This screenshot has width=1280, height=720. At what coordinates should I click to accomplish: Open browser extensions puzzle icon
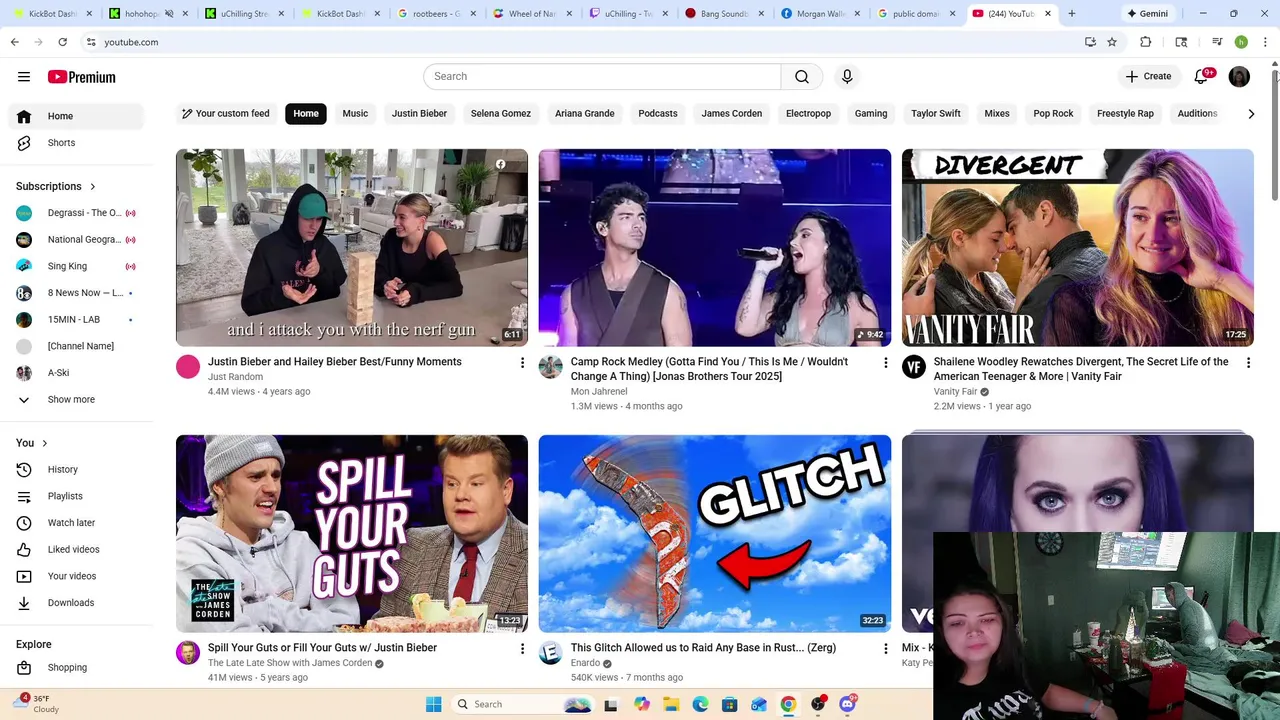click(x=1146, y=42)
